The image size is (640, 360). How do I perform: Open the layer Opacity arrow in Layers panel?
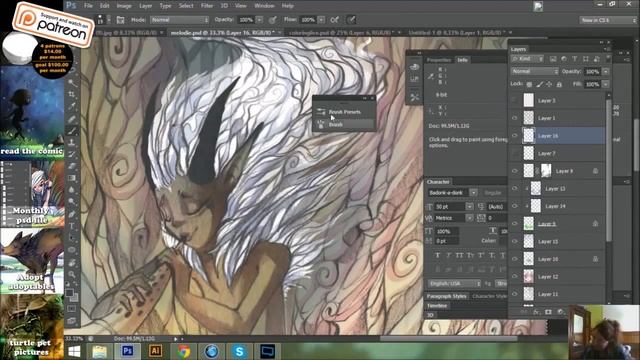[x=606, y=71]
